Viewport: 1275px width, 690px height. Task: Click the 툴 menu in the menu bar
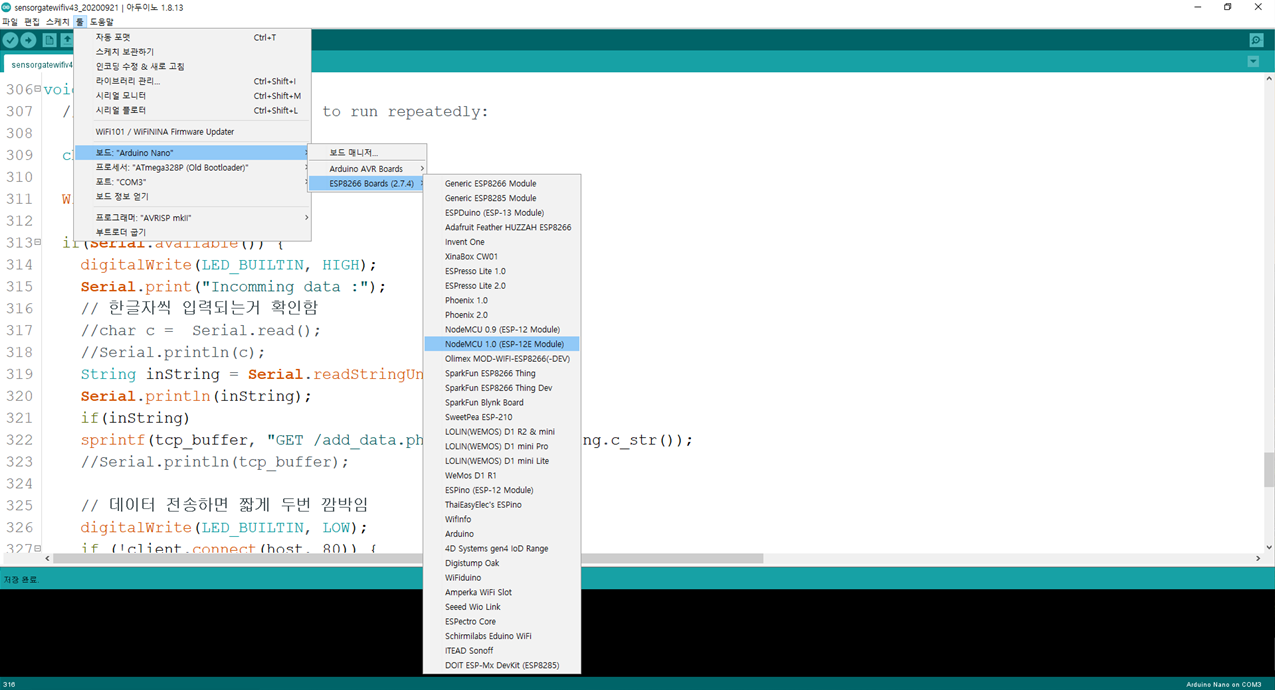click(79, 22)
